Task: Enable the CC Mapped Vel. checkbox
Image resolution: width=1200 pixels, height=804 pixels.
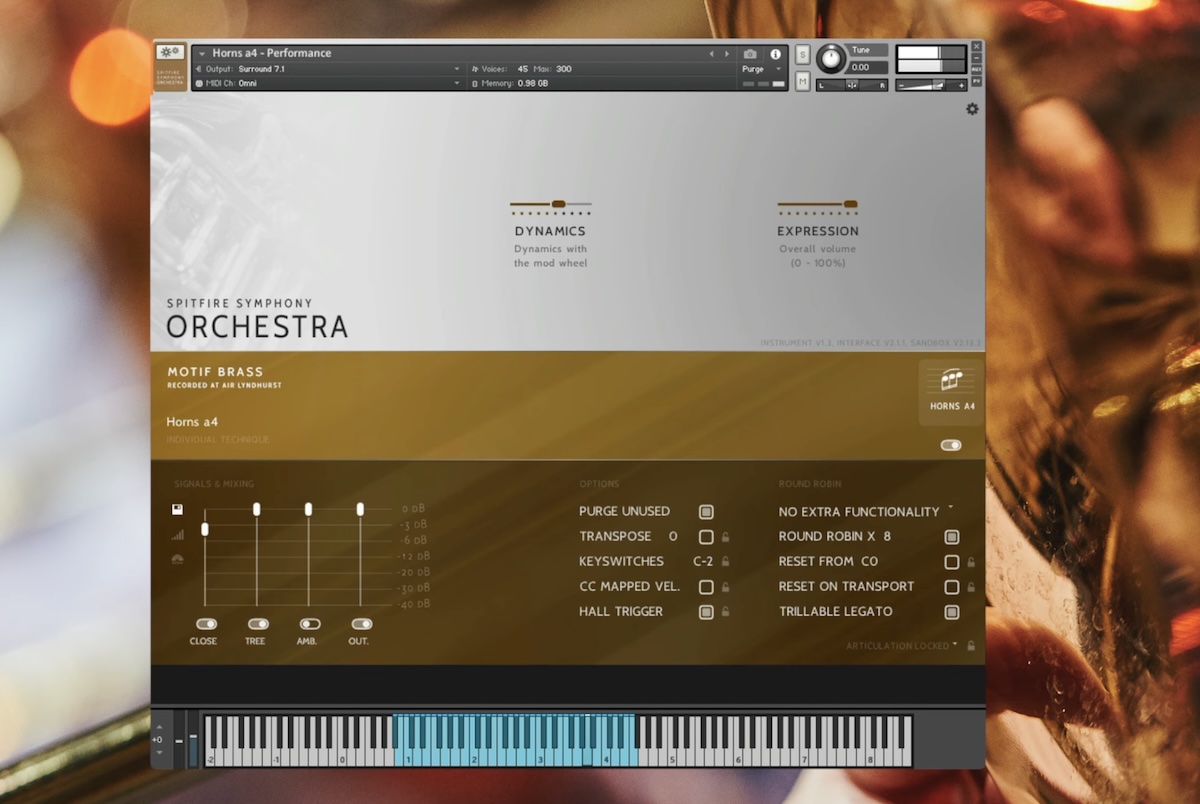Action: coord(706,587)
